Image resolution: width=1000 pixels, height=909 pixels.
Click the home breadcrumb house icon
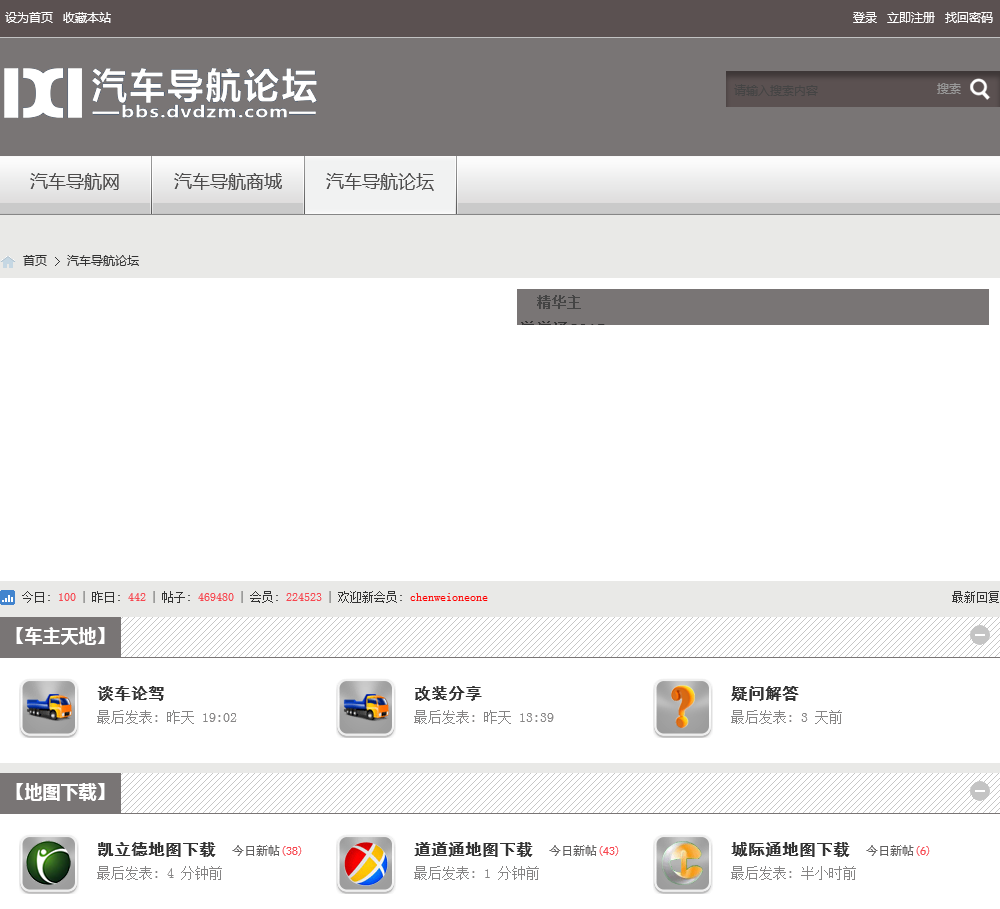[x=8, y=262]
